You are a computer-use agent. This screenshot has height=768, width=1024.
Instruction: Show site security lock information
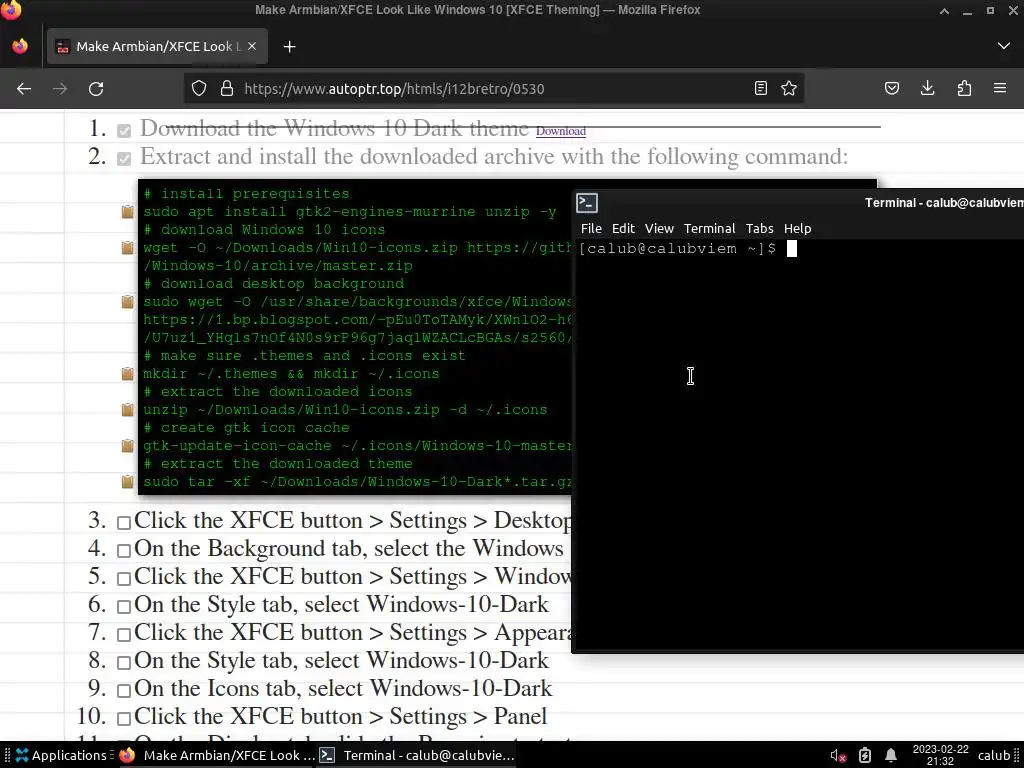227,88
